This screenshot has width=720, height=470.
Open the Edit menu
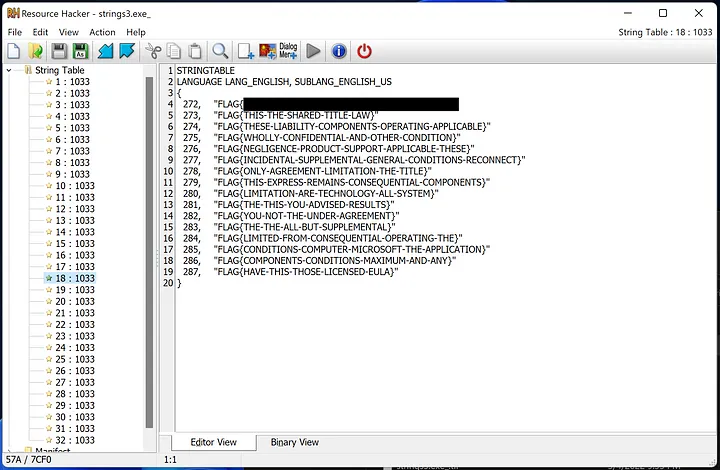tap(40, 32)
